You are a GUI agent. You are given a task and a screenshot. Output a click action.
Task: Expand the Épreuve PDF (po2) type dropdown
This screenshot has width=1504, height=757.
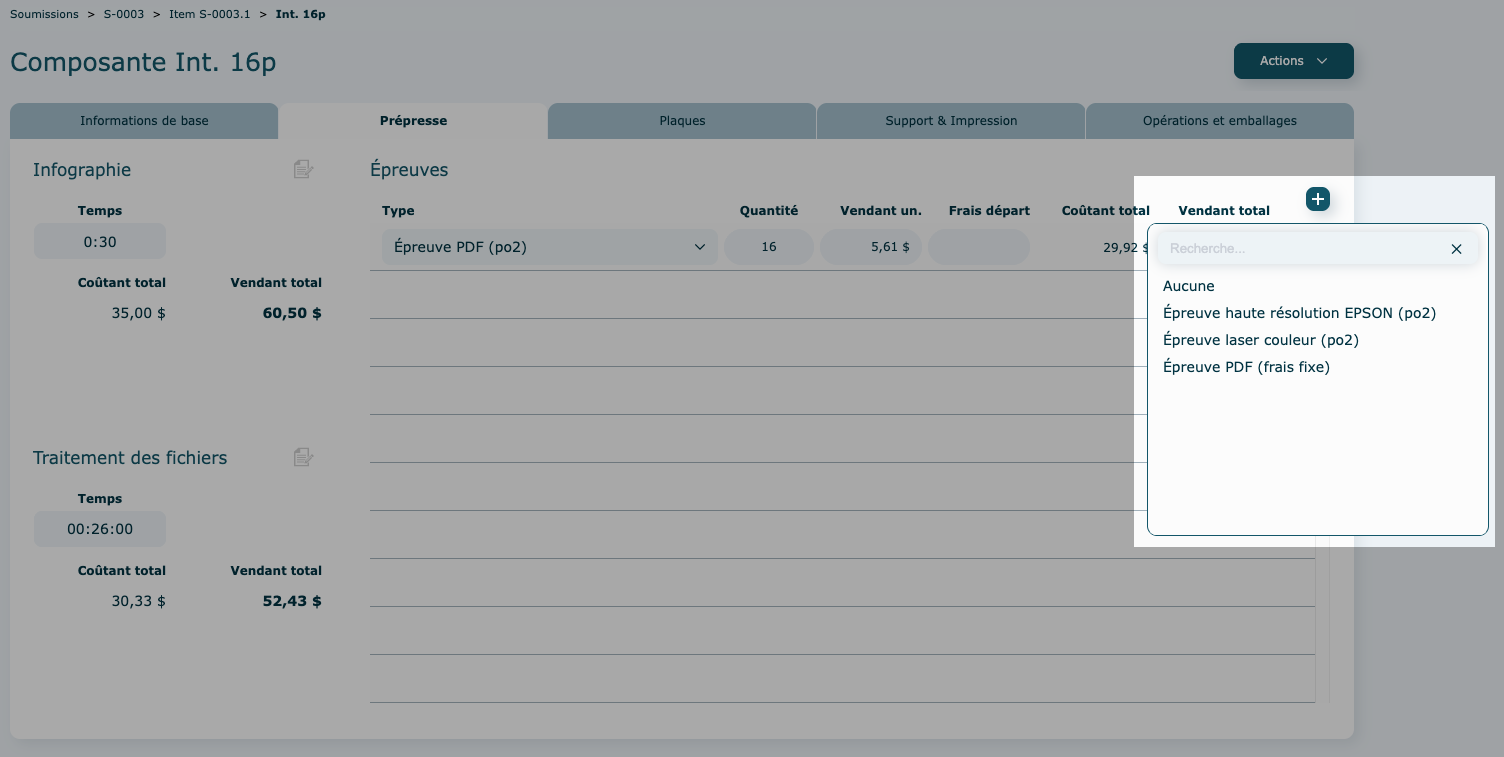(x=549, y=247)
